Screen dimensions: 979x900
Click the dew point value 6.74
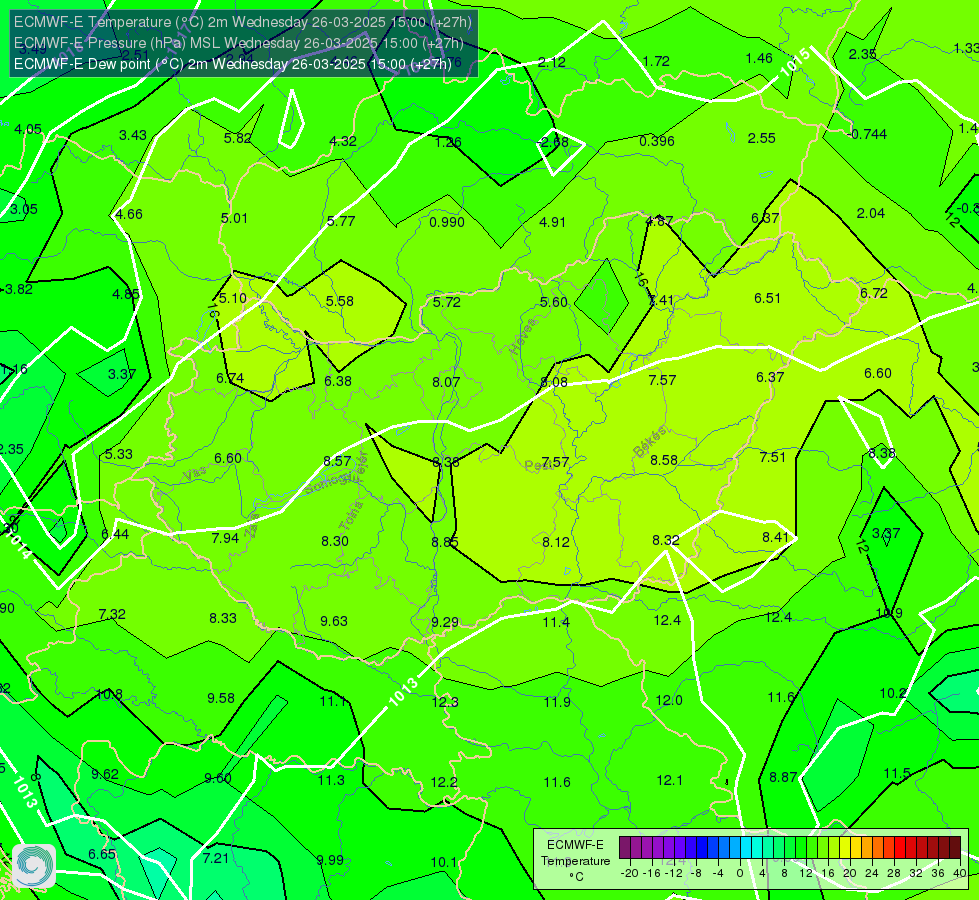coord(230,378)
